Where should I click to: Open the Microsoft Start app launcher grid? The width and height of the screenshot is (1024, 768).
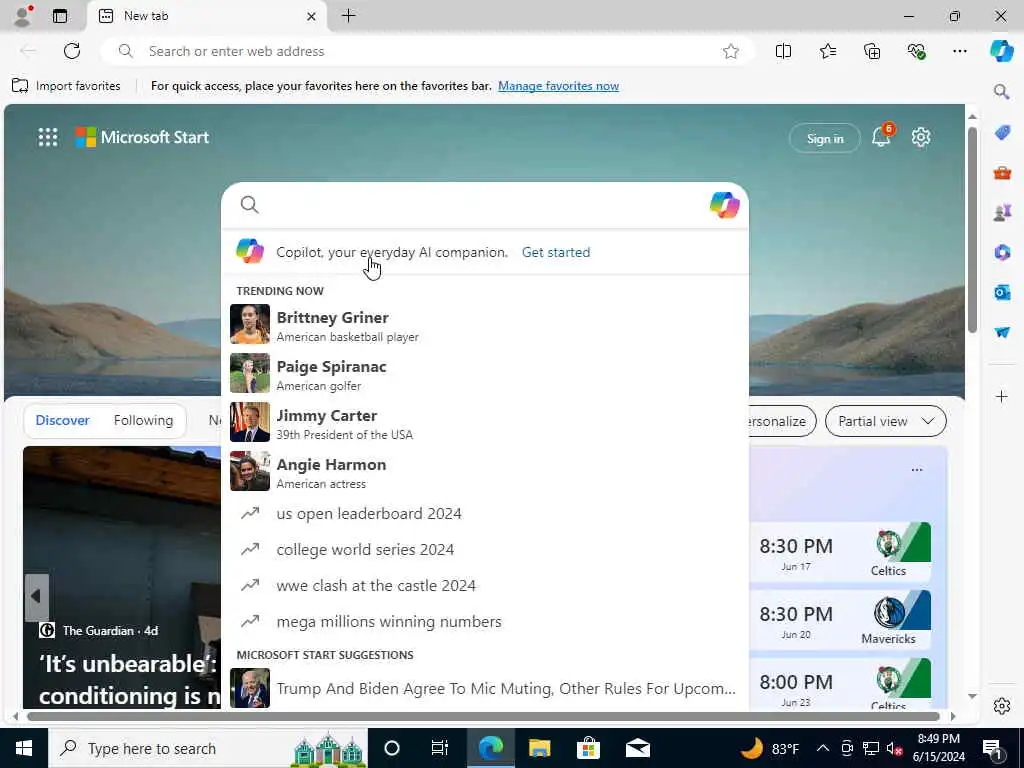48,137
